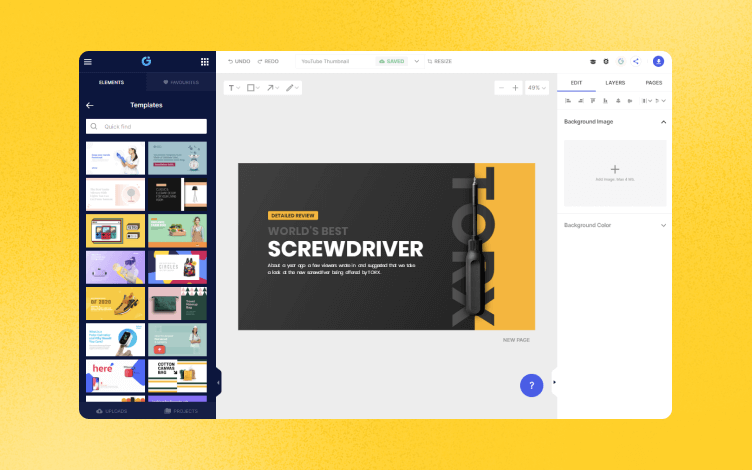Select the Shape rectangle tool
This screenshot has height=470, width=752.
250,88
